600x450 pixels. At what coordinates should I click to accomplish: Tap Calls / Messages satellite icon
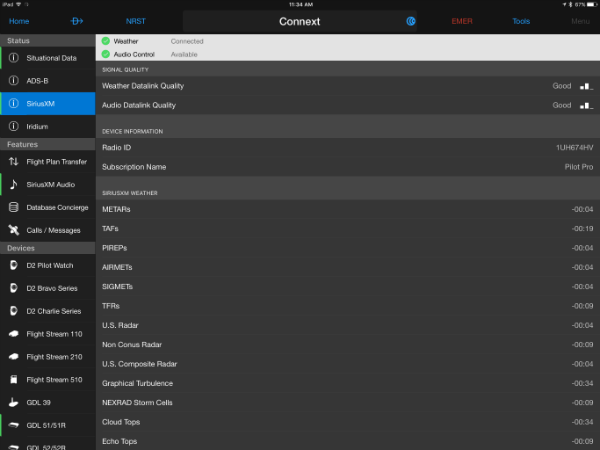point(14,230)
